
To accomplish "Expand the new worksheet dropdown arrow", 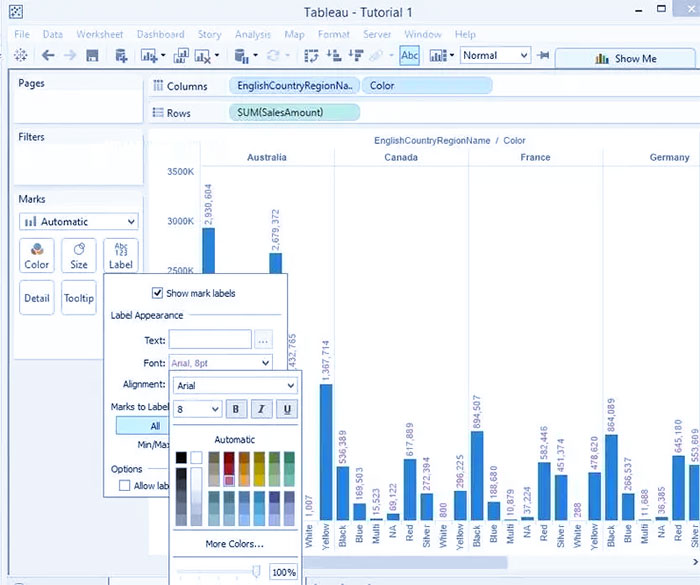I will pyautogui.click(x=163, y=56).
